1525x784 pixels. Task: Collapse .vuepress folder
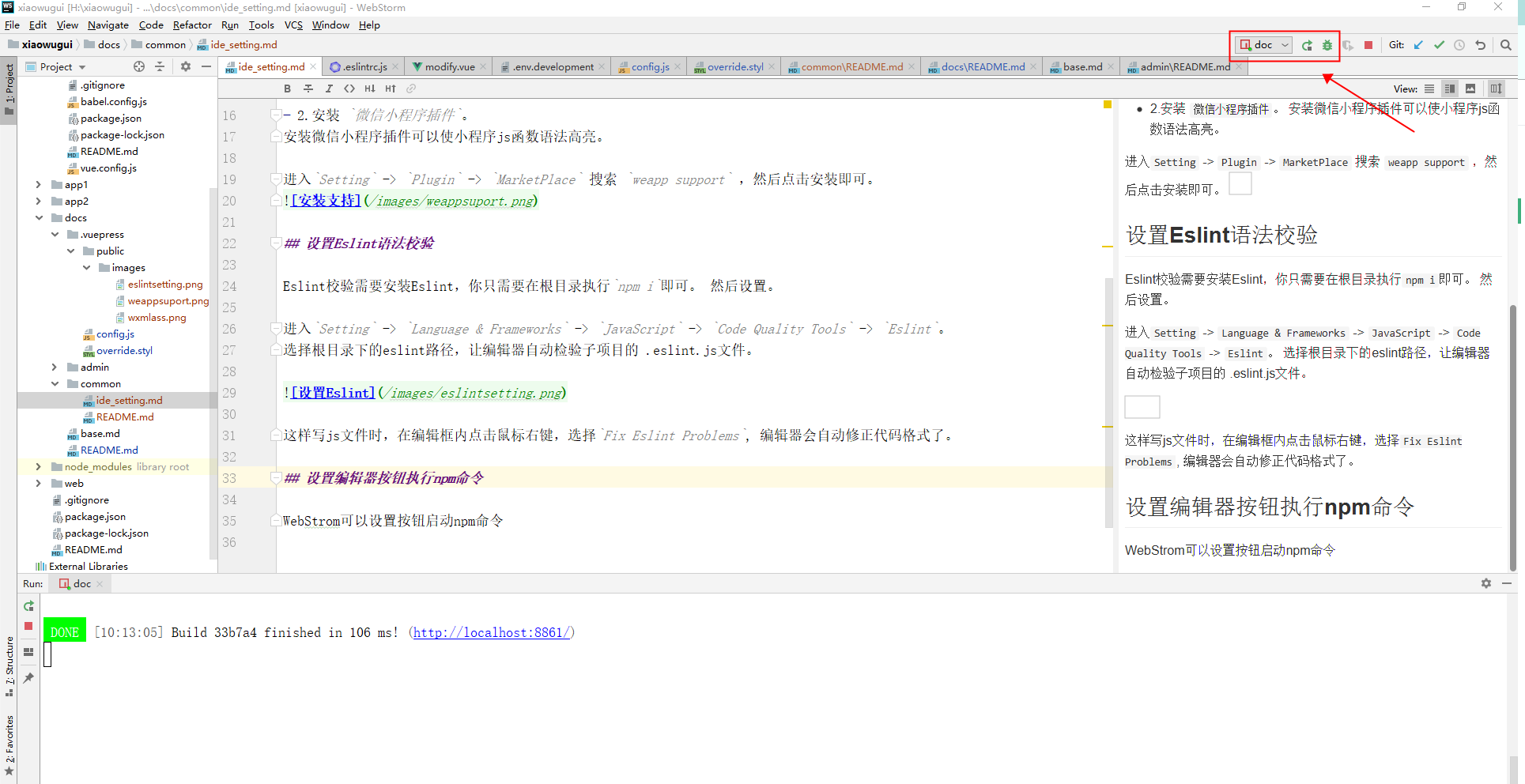point(55,234)
